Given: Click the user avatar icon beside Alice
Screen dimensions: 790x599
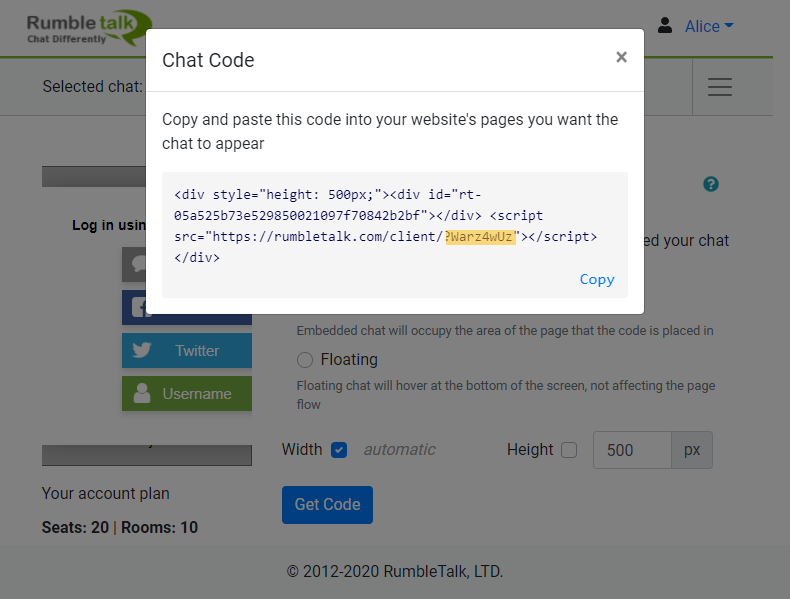Looking at the screenshot, I should click(665, 26).
